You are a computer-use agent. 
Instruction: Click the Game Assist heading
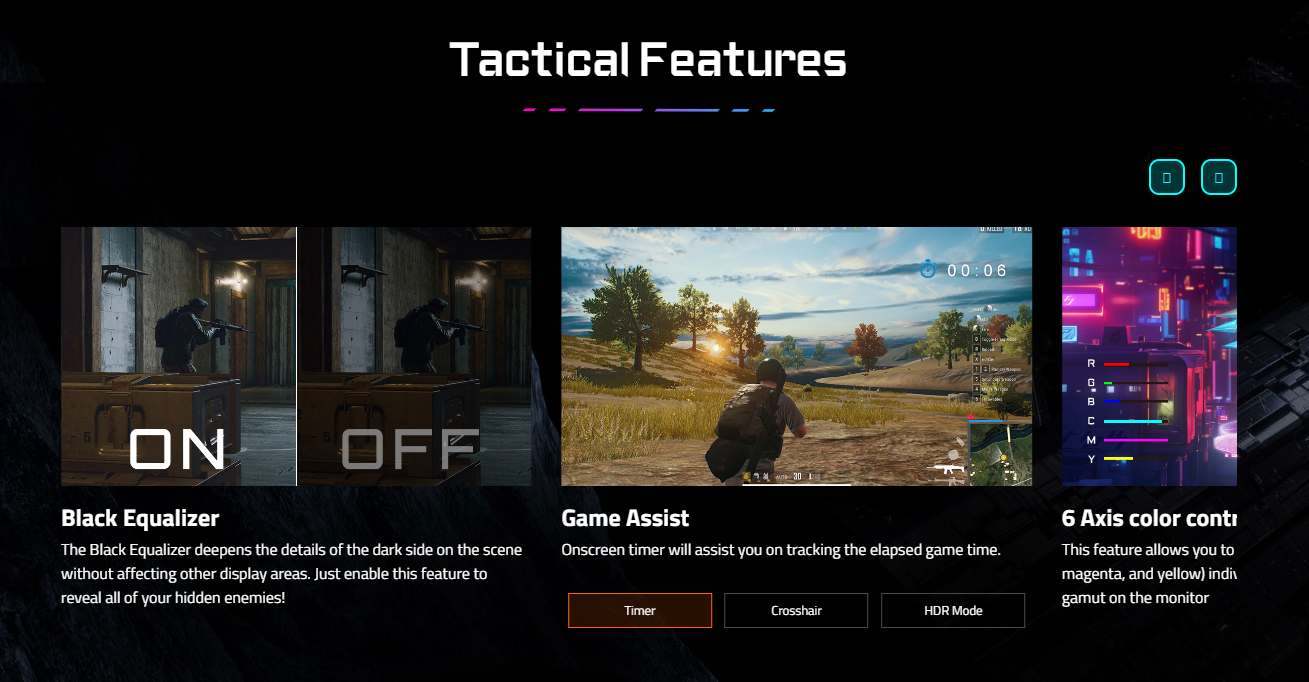click(x=625, y=518)
